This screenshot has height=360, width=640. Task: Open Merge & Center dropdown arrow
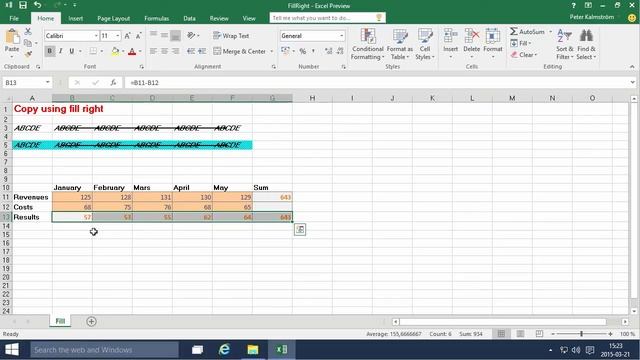point(271,51)
